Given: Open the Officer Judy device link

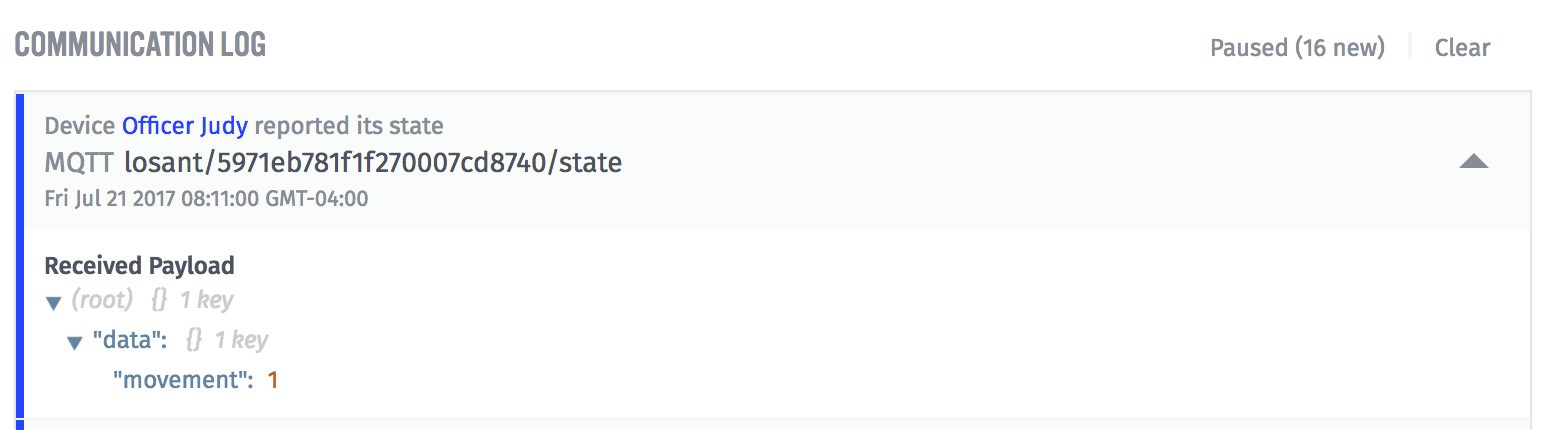Looking at the screenshot, I should (x=185, y=126).
